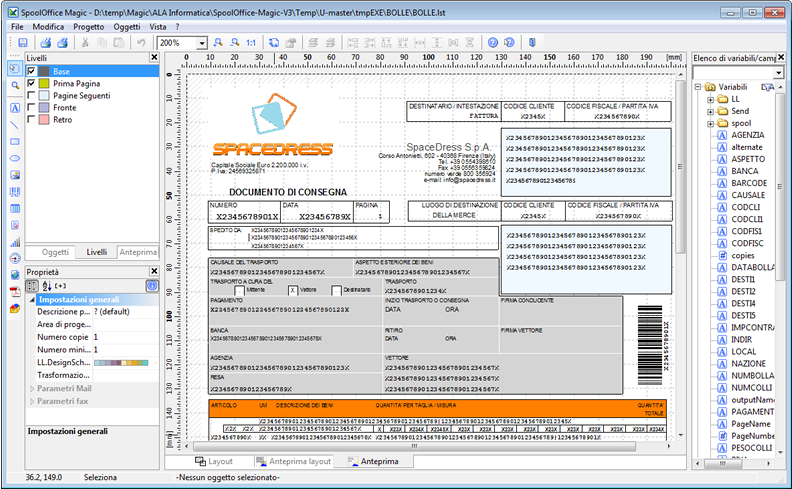The height and width of the screenshot is (489, 792).
Task: Select the Barcode object tool
Action: point(14,192)
